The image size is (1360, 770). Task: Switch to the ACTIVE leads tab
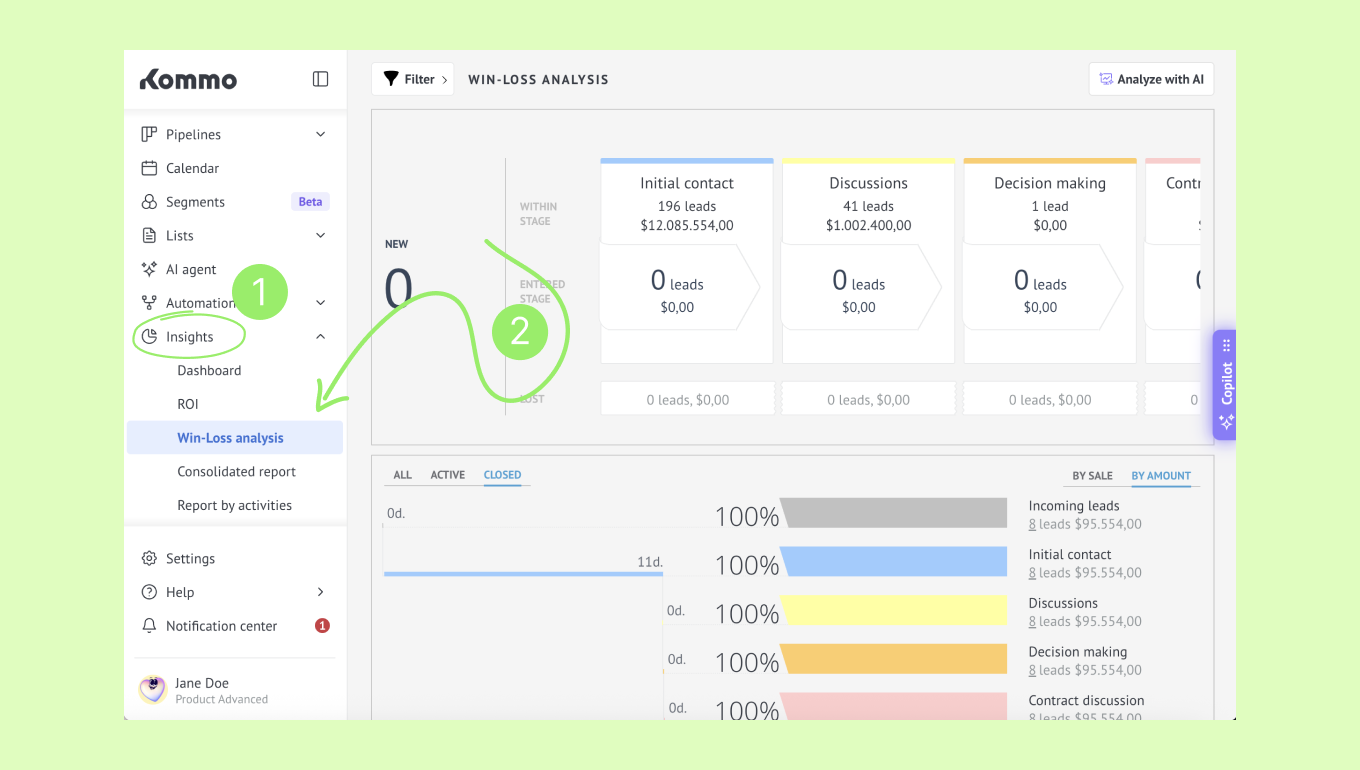447,475
